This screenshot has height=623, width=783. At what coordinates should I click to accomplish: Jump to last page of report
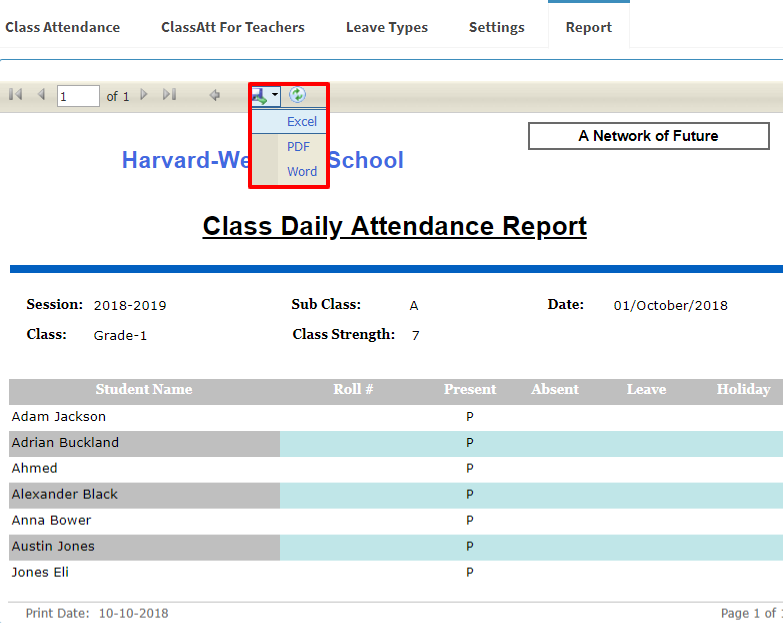point(169,94)
